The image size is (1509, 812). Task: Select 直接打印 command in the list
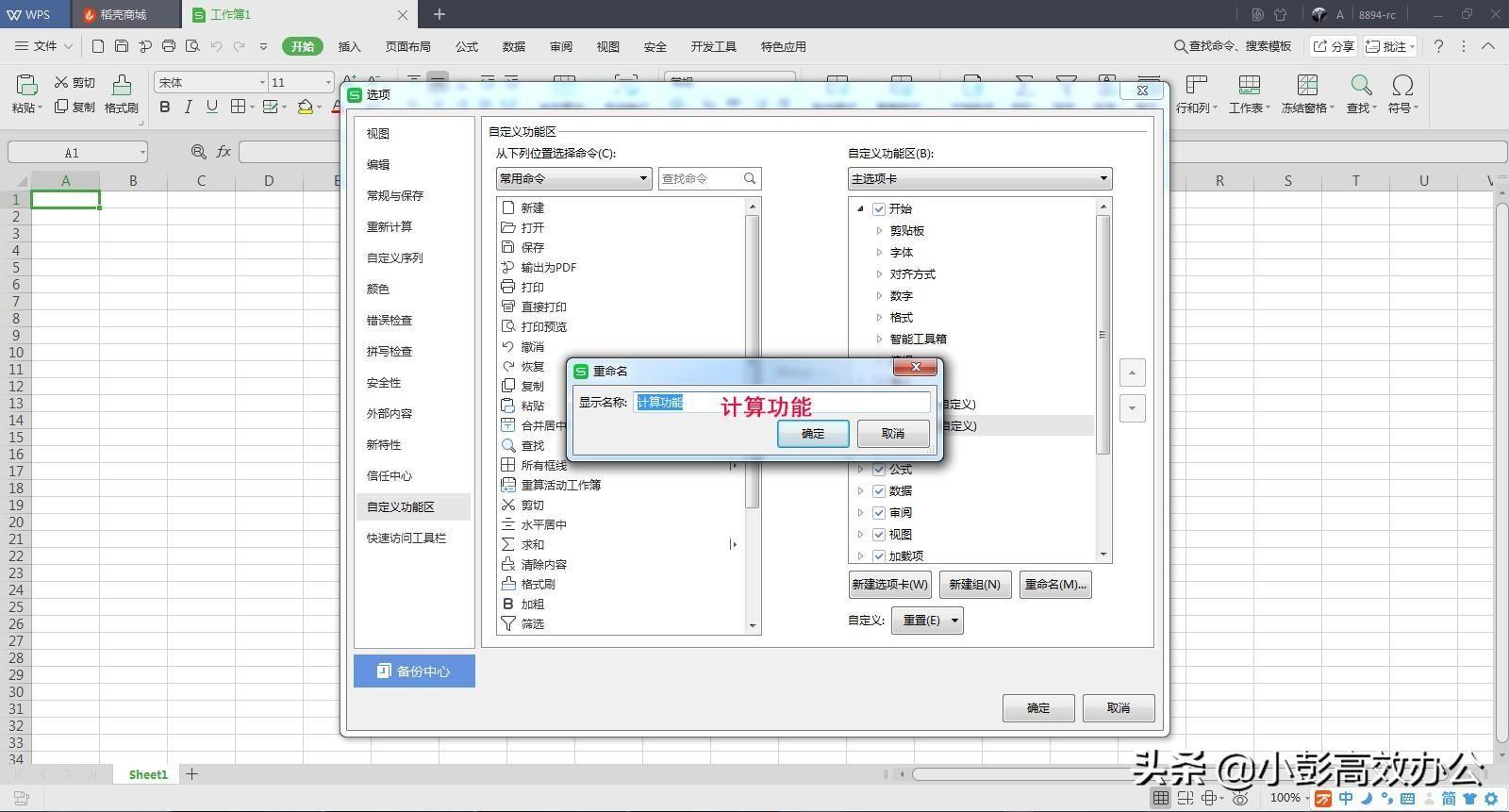(543, 307)
